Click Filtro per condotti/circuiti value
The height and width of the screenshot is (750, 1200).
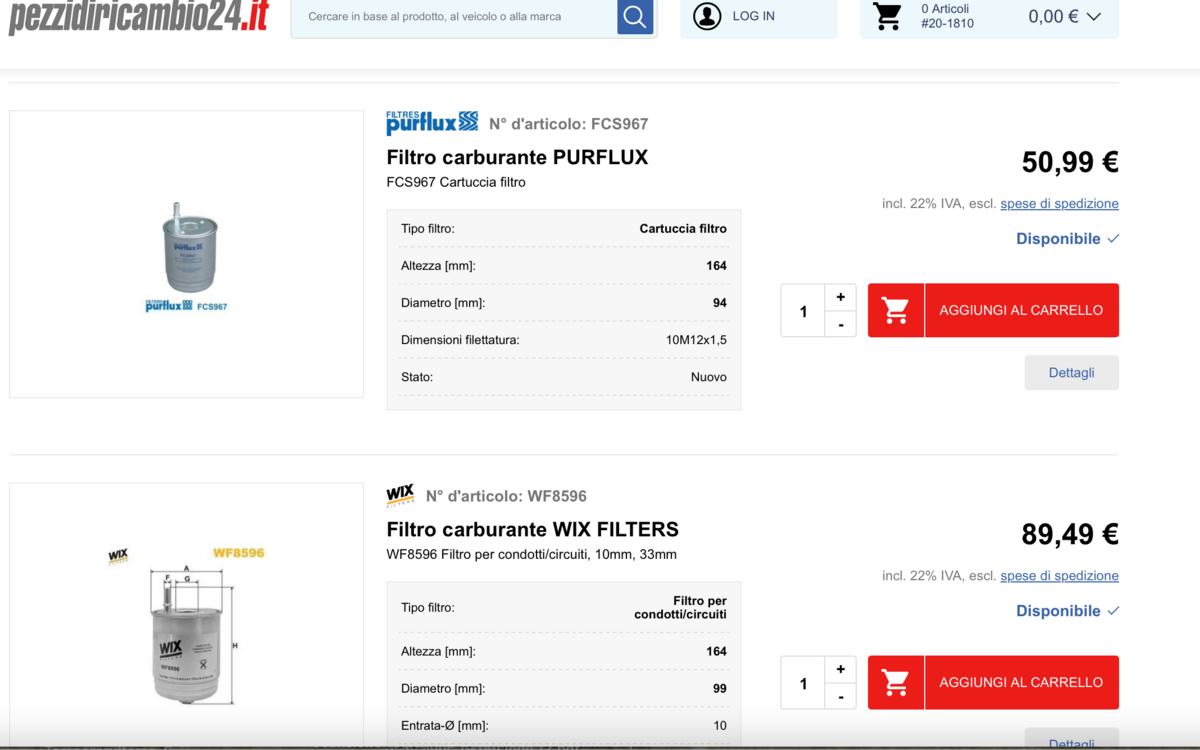pyautogui.click(x=680, y=607)
